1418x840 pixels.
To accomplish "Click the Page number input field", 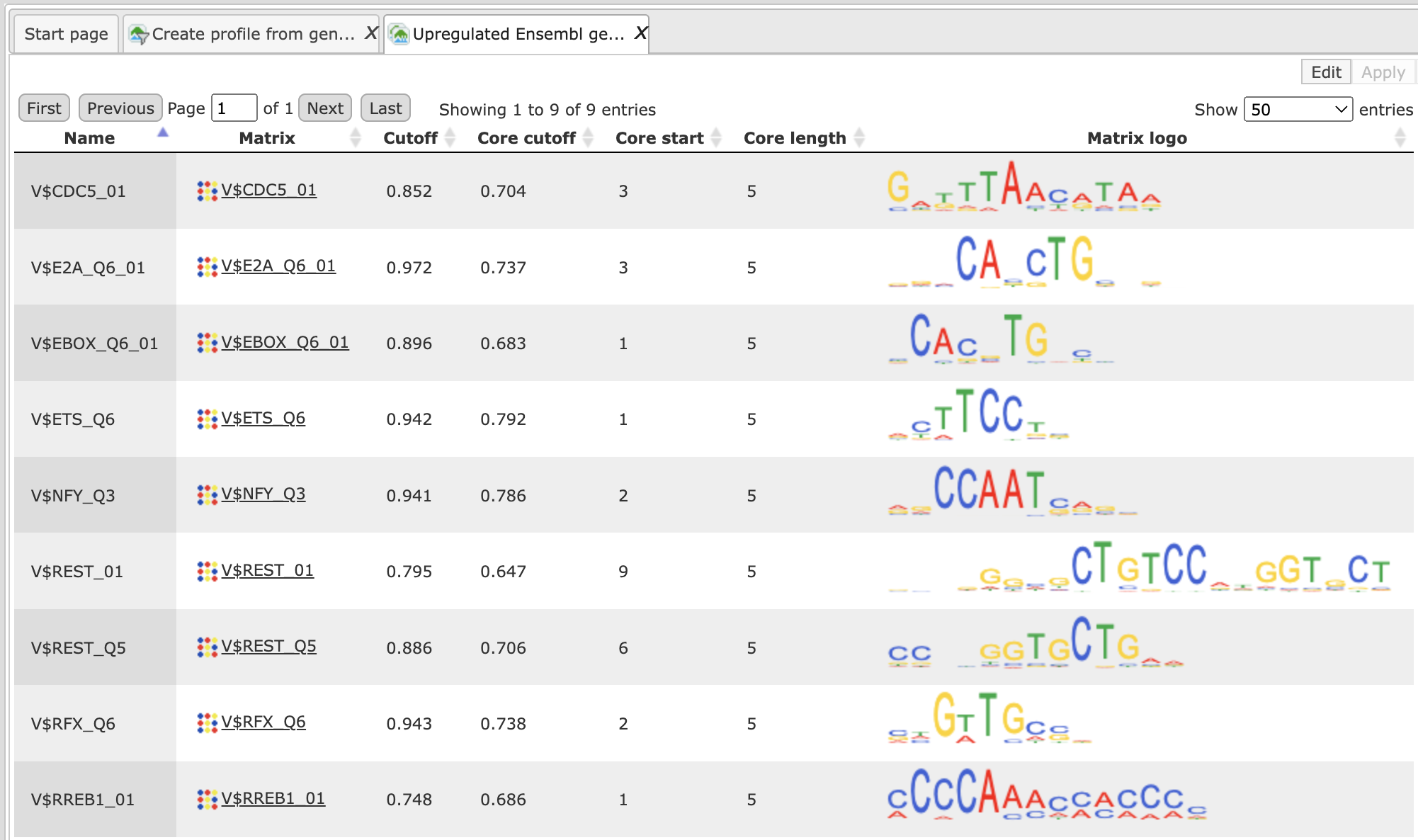I will [x=234, y=108].
